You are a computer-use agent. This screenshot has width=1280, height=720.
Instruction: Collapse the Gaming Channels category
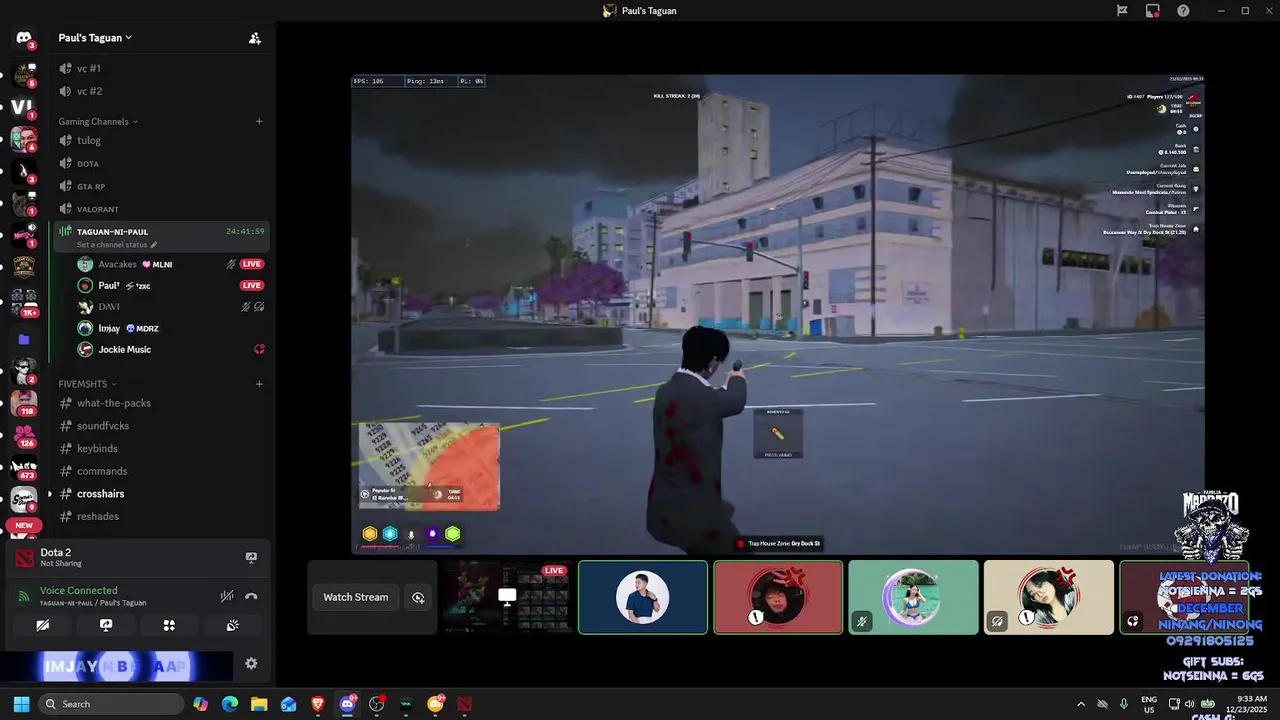[x=98, y=121]
